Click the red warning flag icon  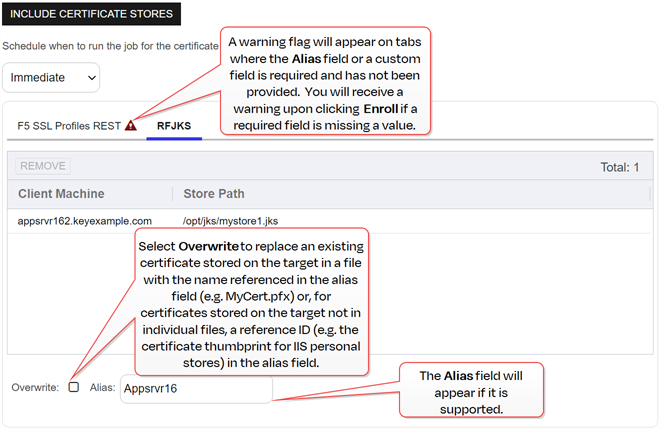(131, 126)
